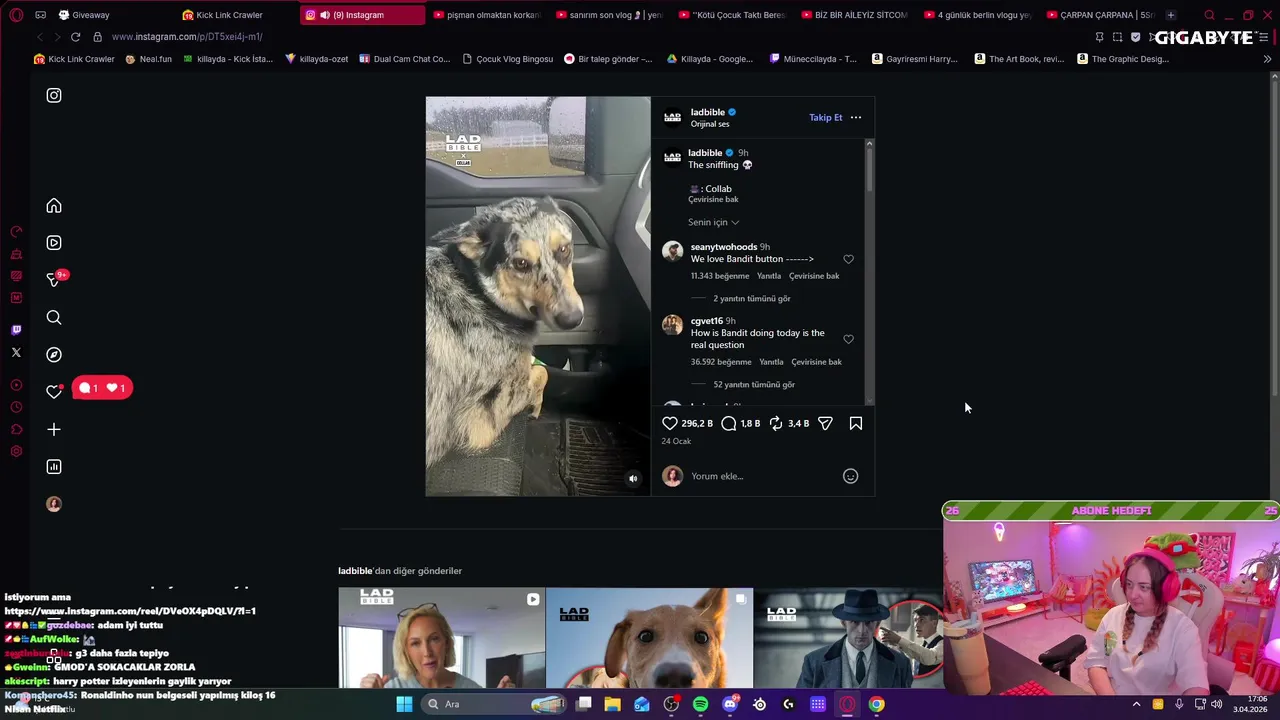Open direct messages with 9+ badge
Screen dimensions: 1280x720
pyautogui.click(x=54, y=280)
